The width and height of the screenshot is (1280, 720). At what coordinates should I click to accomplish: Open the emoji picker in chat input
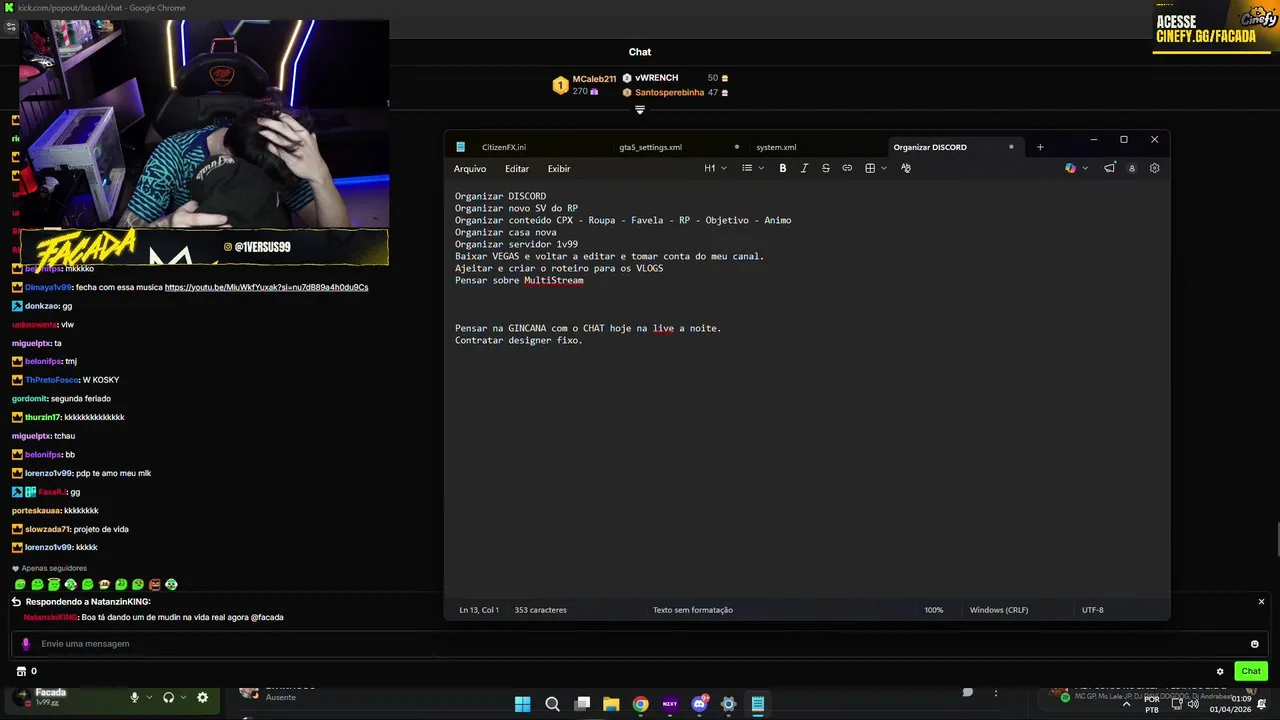click(x=1254, y=644)
